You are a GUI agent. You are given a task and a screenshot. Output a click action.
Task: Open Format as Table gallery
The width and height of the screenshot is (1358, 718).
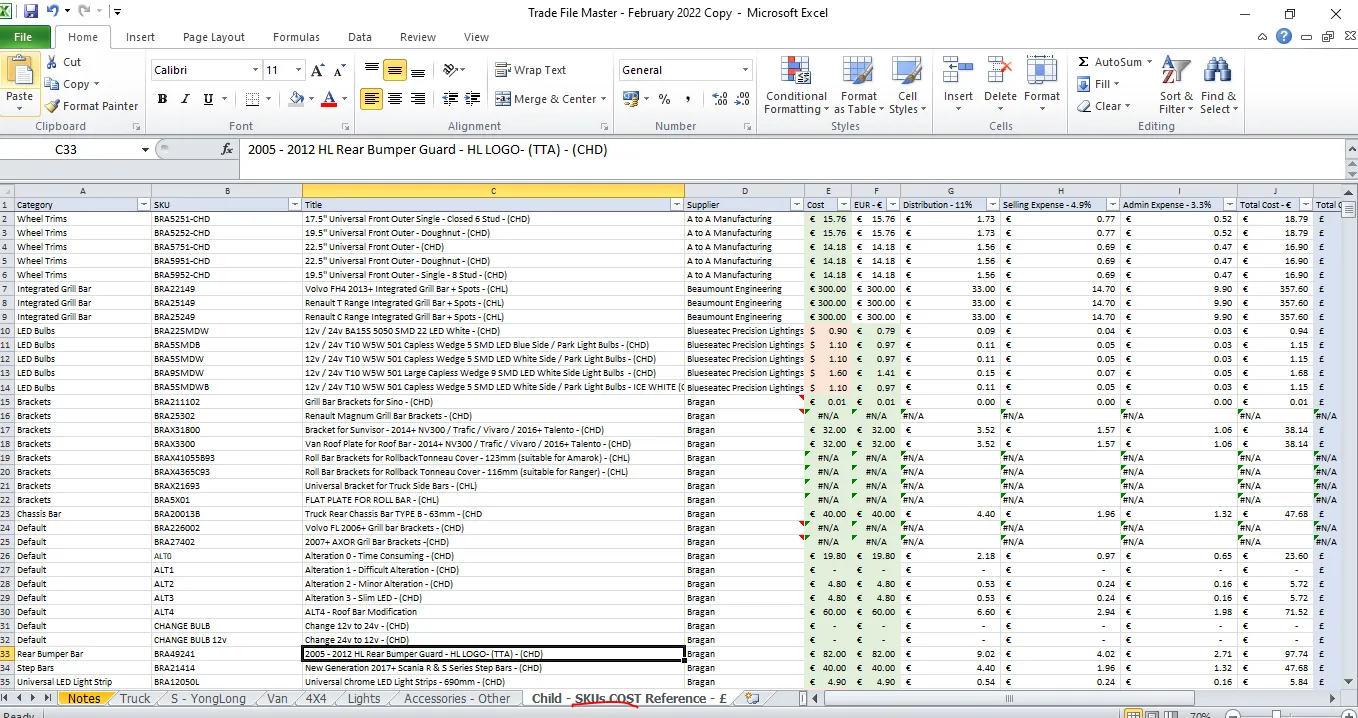tap(859, 86)
